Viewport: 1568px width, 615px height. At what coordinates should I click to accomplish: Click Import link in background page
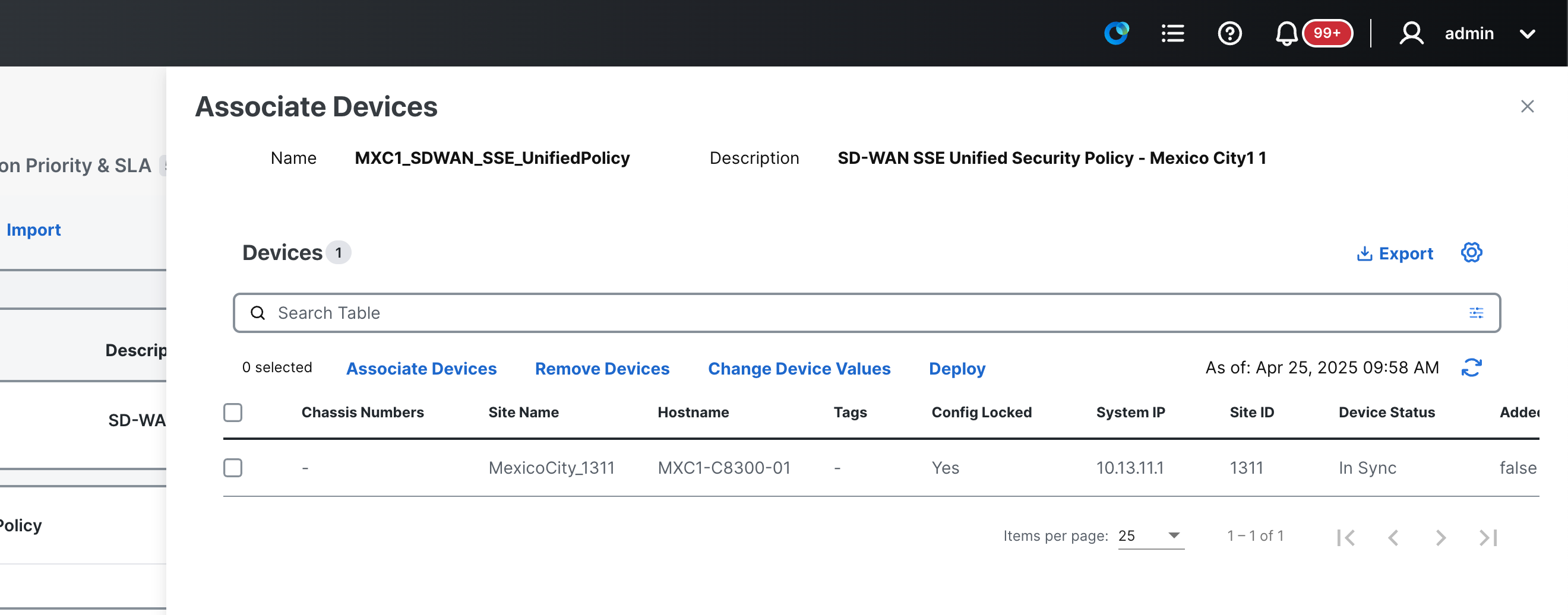tap(33, 229)
